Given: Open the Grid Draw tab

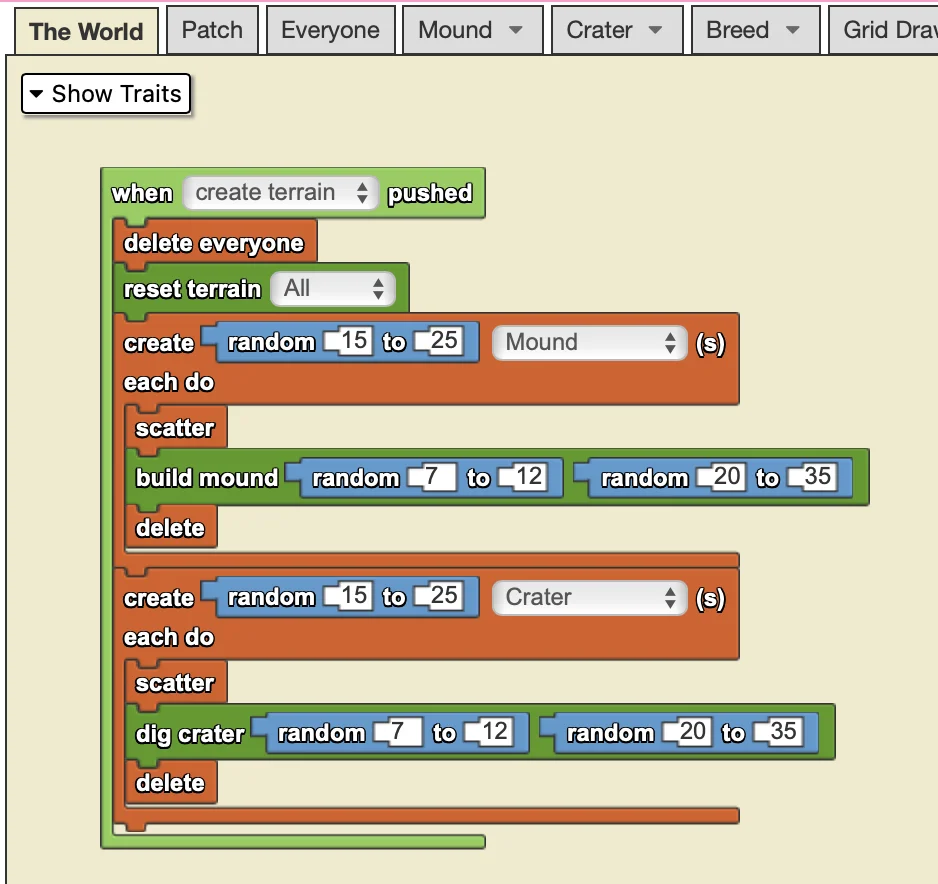Looking at the screenshot, I should tap(884, 30).
